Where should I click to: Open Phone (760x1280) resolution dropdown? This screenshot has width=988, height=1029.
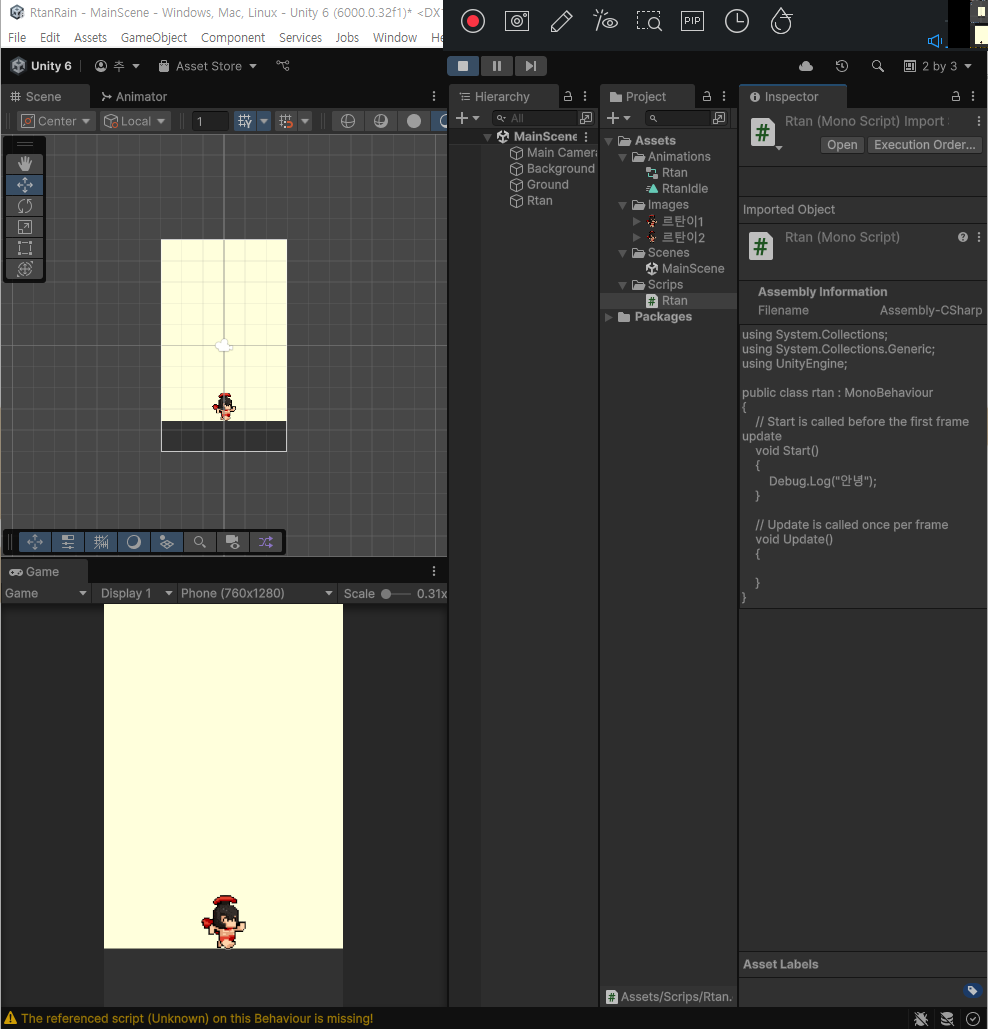coord(257,593)
